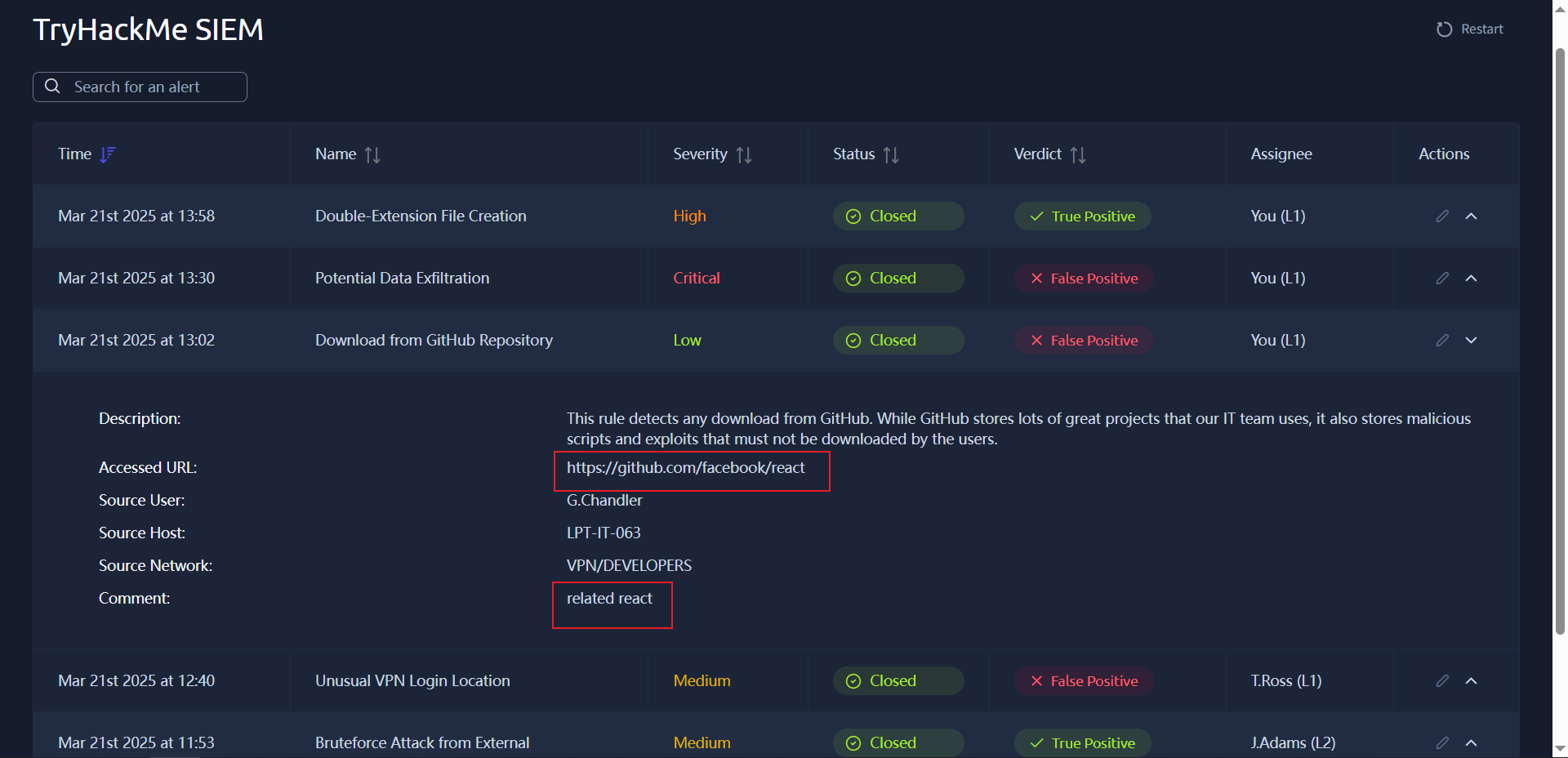Expand the Unusual VPN Login Location row
This screenshot has width=1568, height=758.
pos(1471,681)
